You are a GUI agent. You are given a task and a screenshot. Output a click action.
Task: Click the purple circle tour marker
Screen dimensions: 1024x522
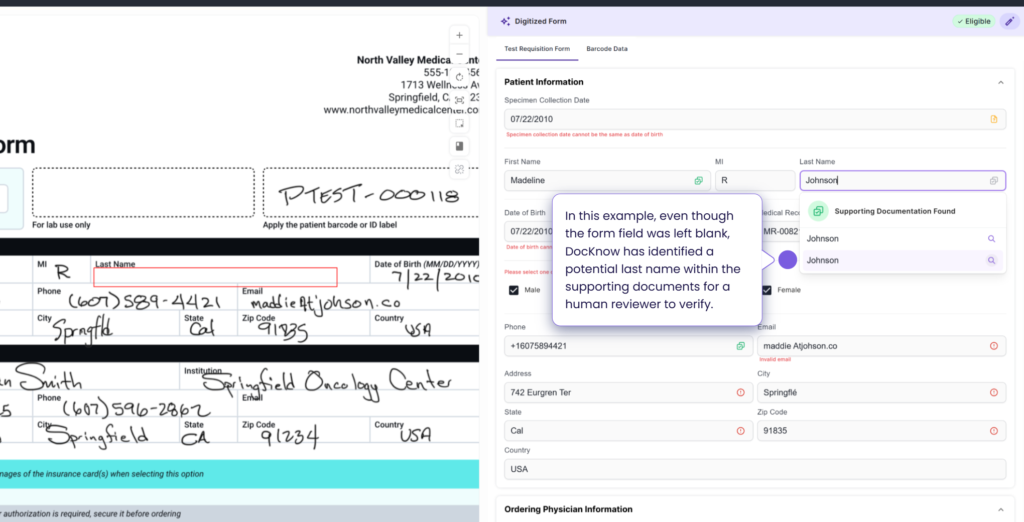click(787, 260)
